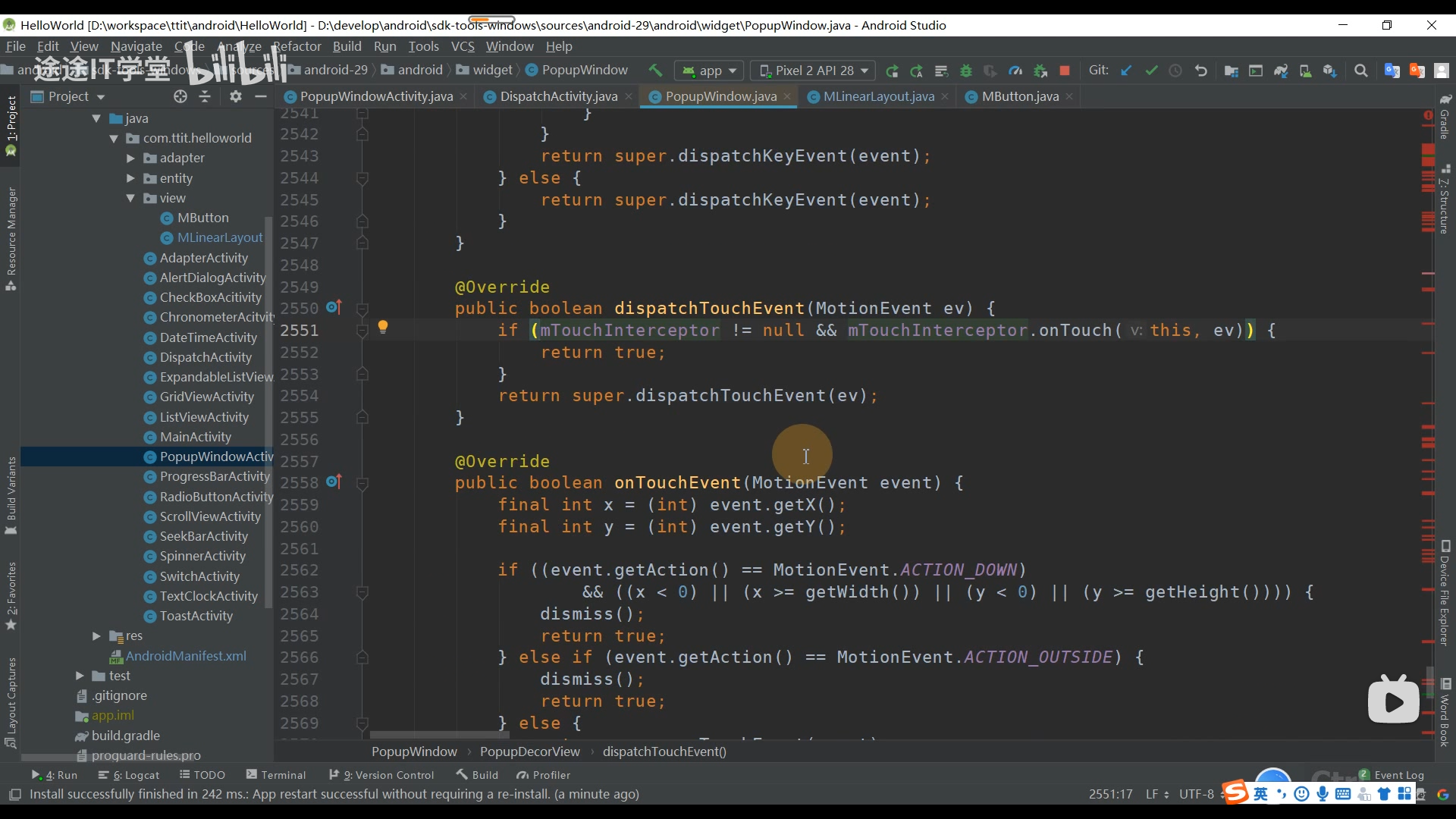Toggle the Layout Captures panel

(x=11, y=702)
